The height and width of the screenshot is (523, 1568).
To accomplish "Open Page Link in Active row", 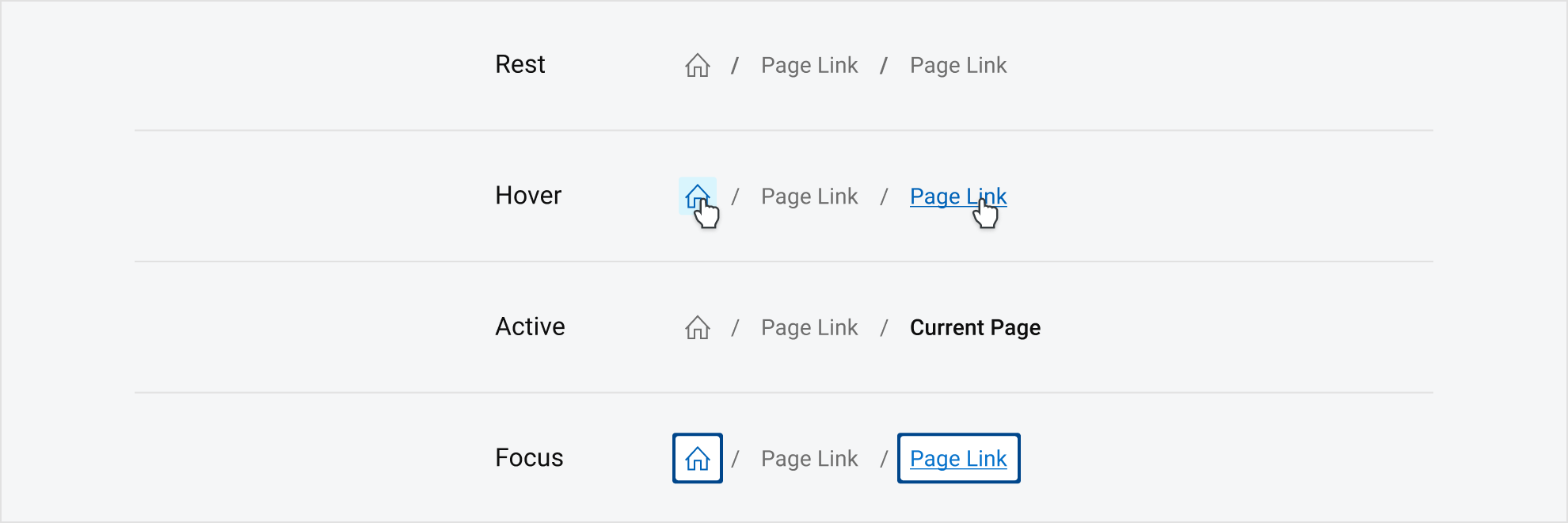I will tap(809, 327).
